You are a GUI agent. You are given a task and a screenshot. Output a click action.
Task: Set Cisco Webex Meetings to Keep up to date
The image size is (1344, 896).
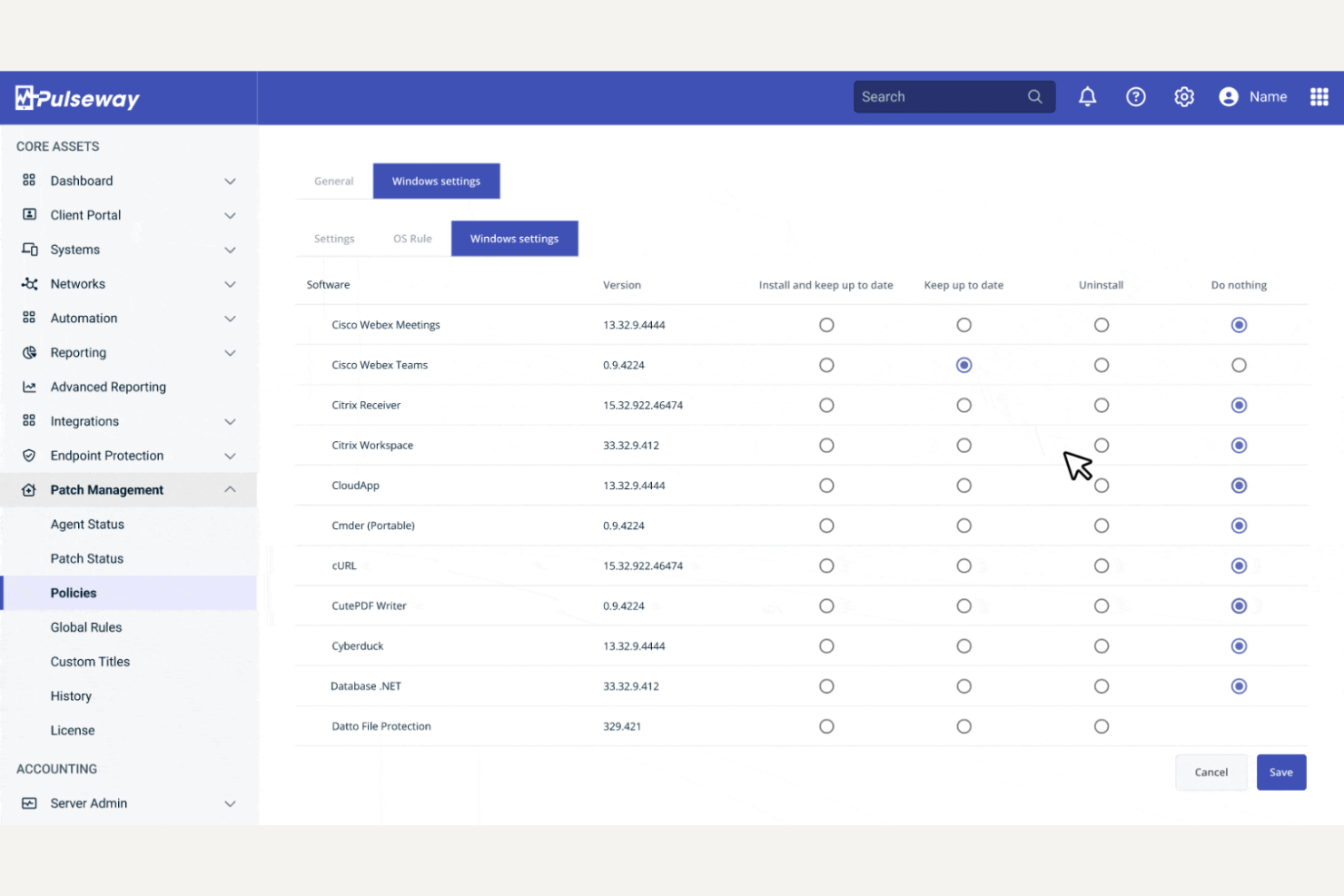[x=964, y=324]
